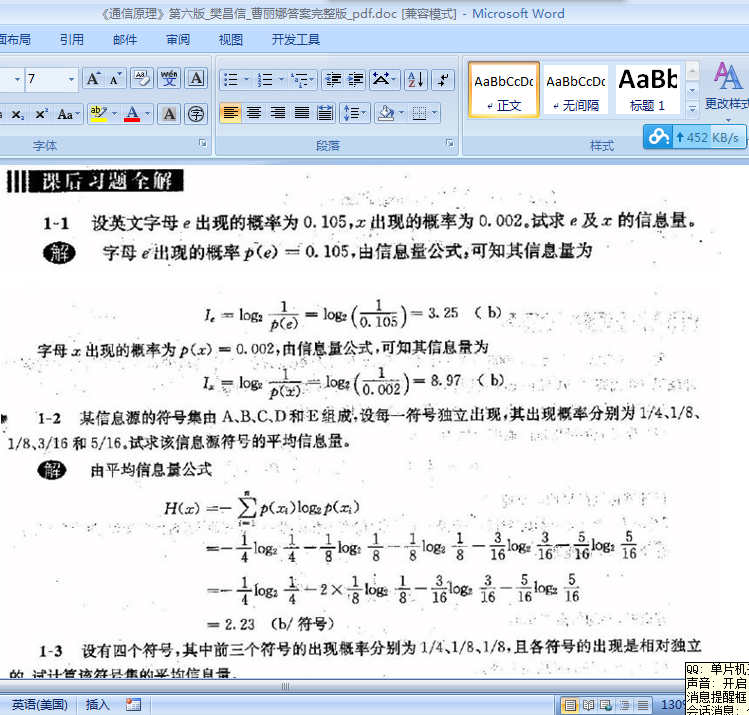749x715 pixels.
Task: Toggle subscript formatting
Action: point(18,115)
